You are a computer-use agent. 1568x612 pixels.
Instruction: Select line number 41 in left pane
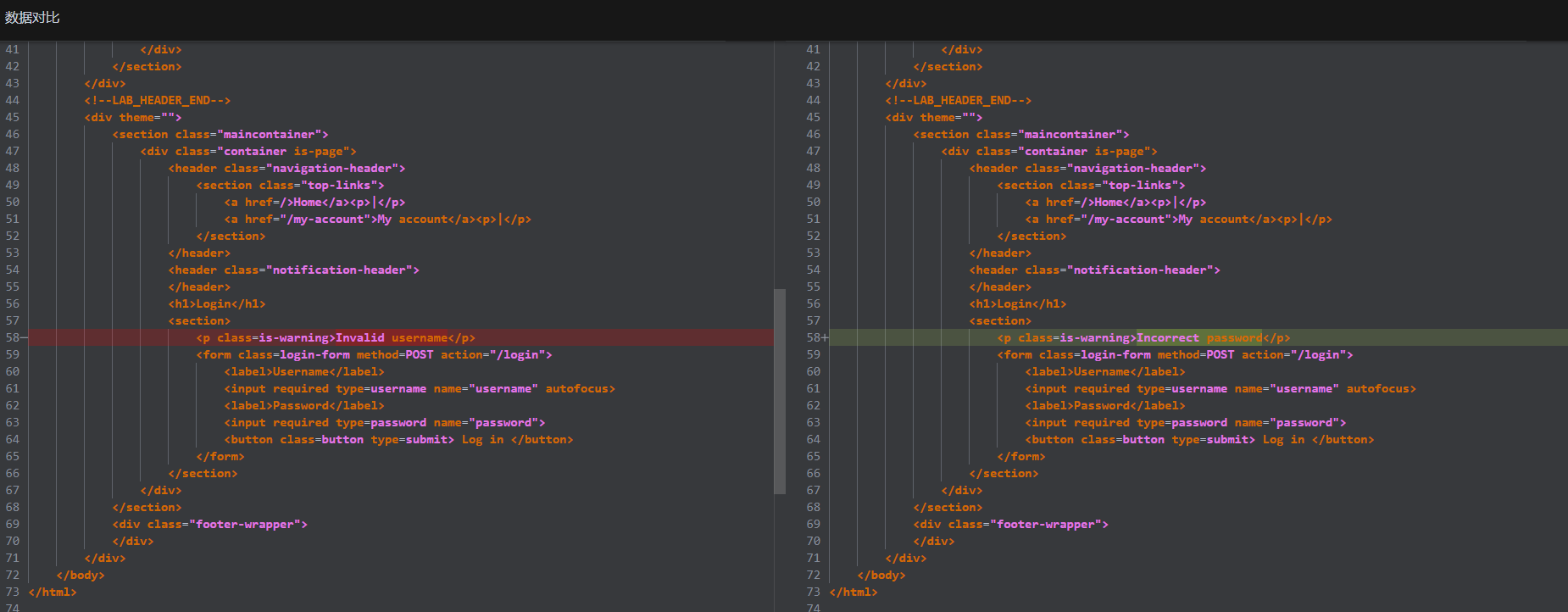click(x=13, y=50)
